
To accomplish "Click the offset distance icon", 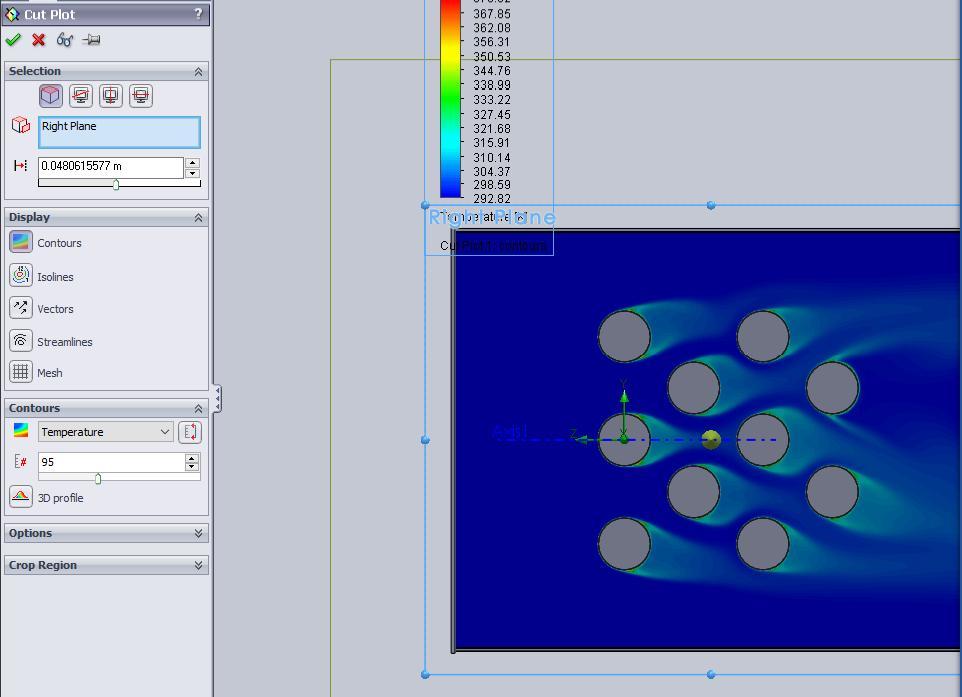I will 21,166.
